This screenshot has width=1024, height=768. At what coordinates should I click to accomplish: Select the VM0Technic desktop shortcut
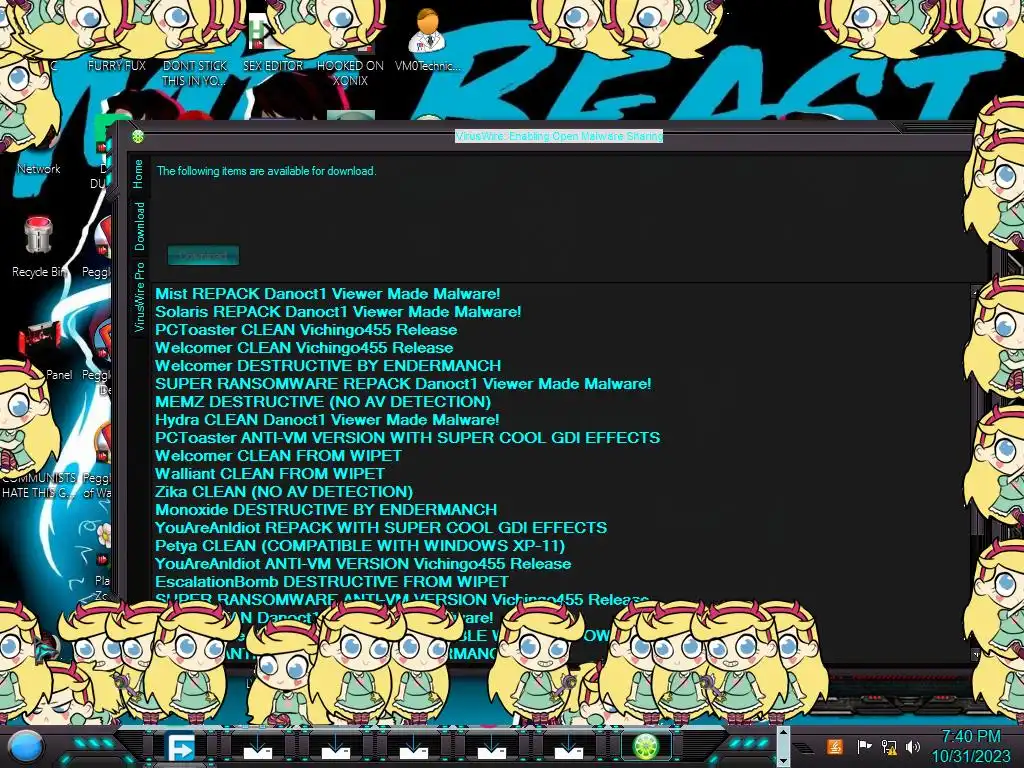pyautogui.click(x=428, y=40)
